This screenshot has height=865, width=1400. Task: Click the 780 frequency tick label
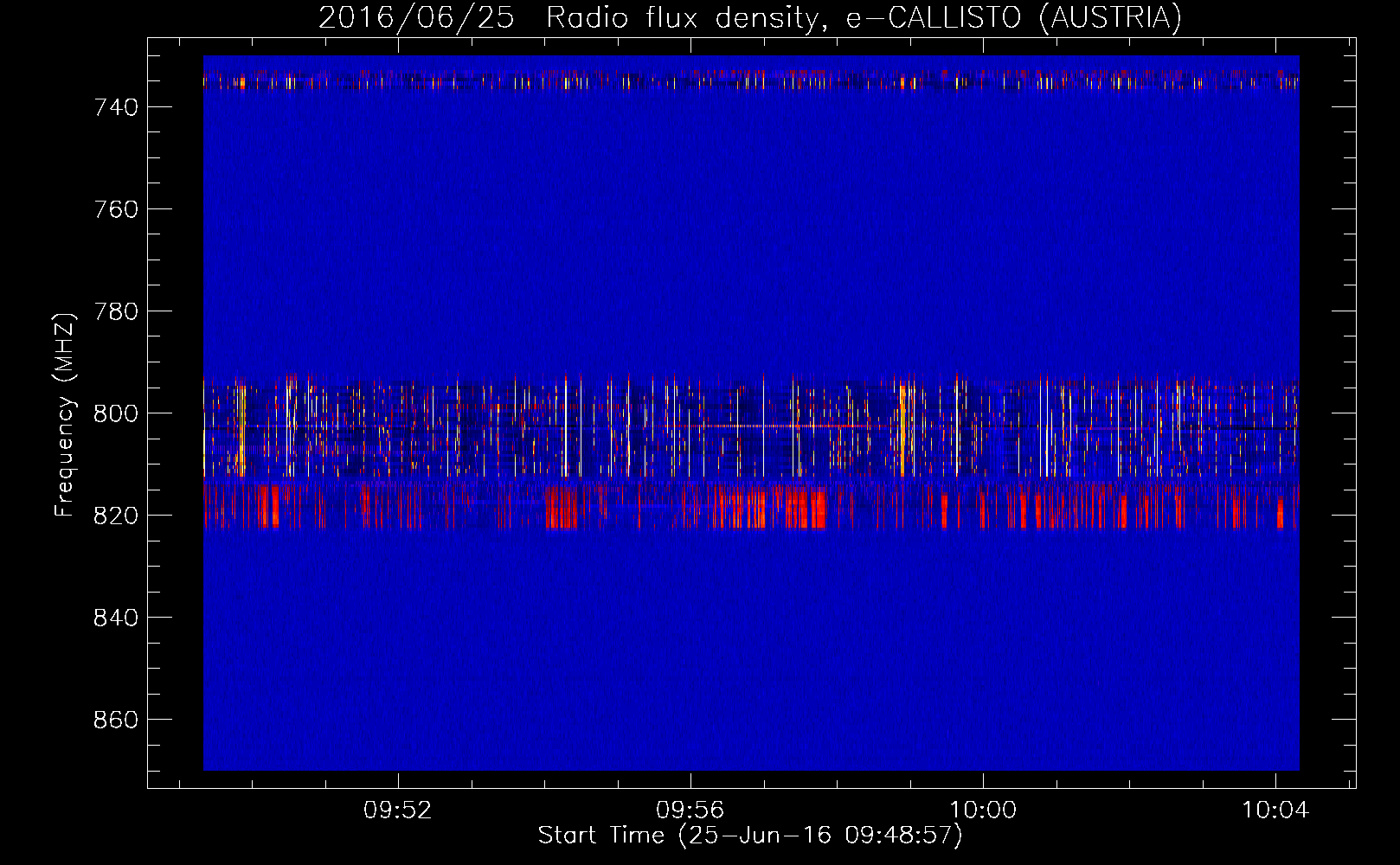coord(116,311)
